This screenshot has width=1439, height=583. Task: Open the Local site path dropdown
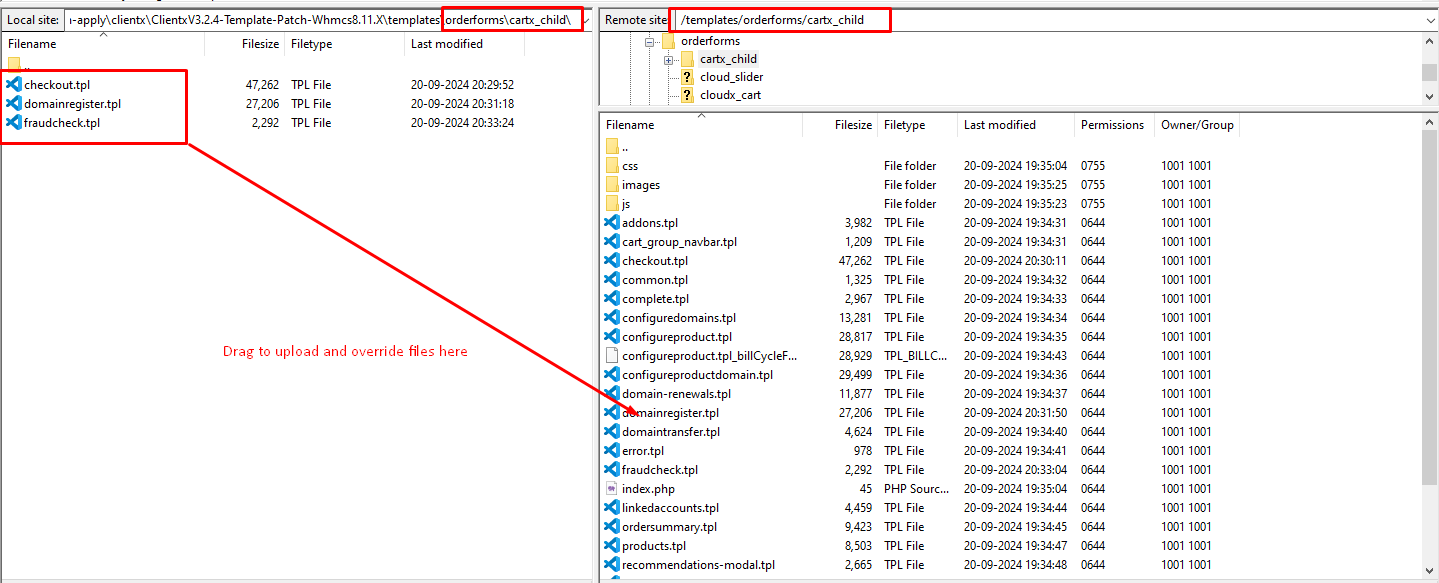pos(586,20)
